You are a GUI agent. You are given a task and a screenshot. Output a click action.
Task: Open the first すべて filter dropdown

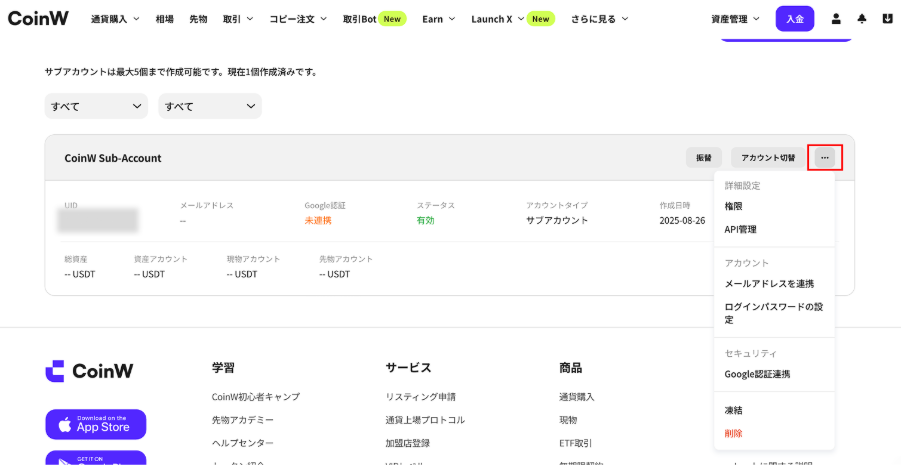pos(96,106)
